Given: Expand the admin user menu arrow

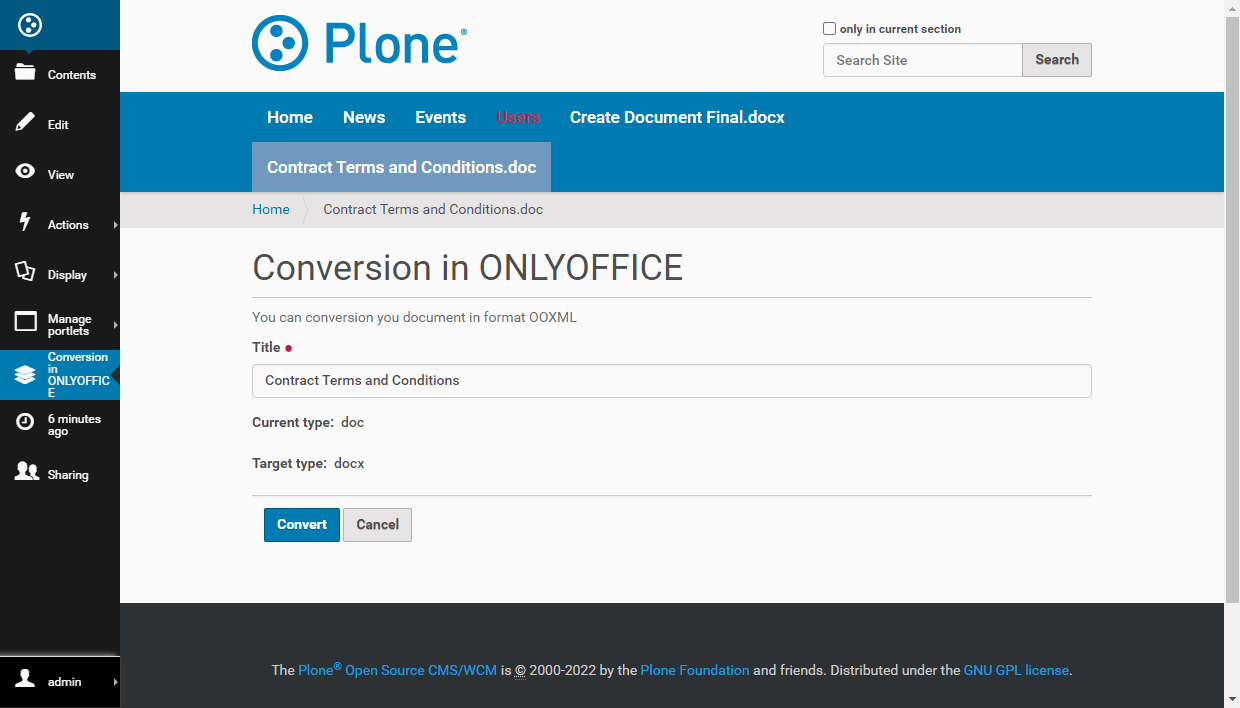Looking at the screenshot, I should [115, 682].
